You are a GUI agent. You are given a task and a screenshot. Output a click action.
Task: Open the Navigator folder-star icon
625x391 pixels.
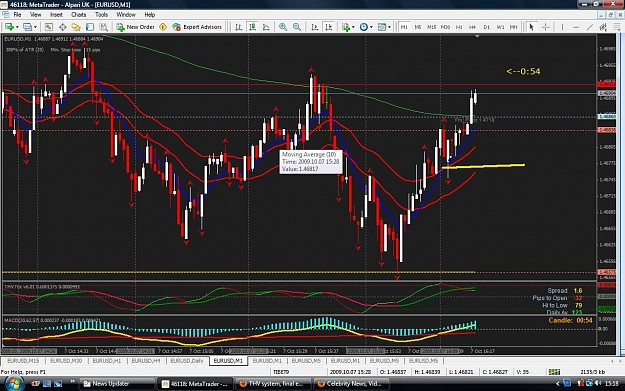(x=76, y=27)
